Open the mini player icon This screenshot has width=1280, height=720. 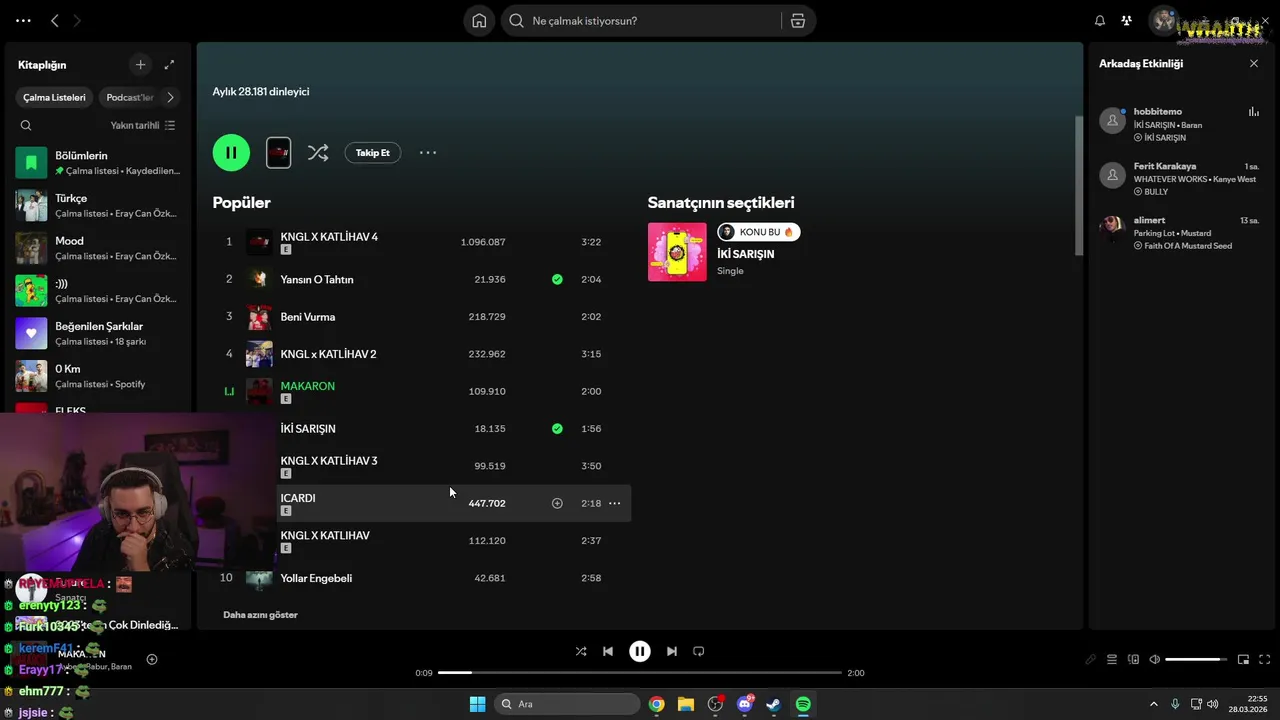tap(1244, 660)
